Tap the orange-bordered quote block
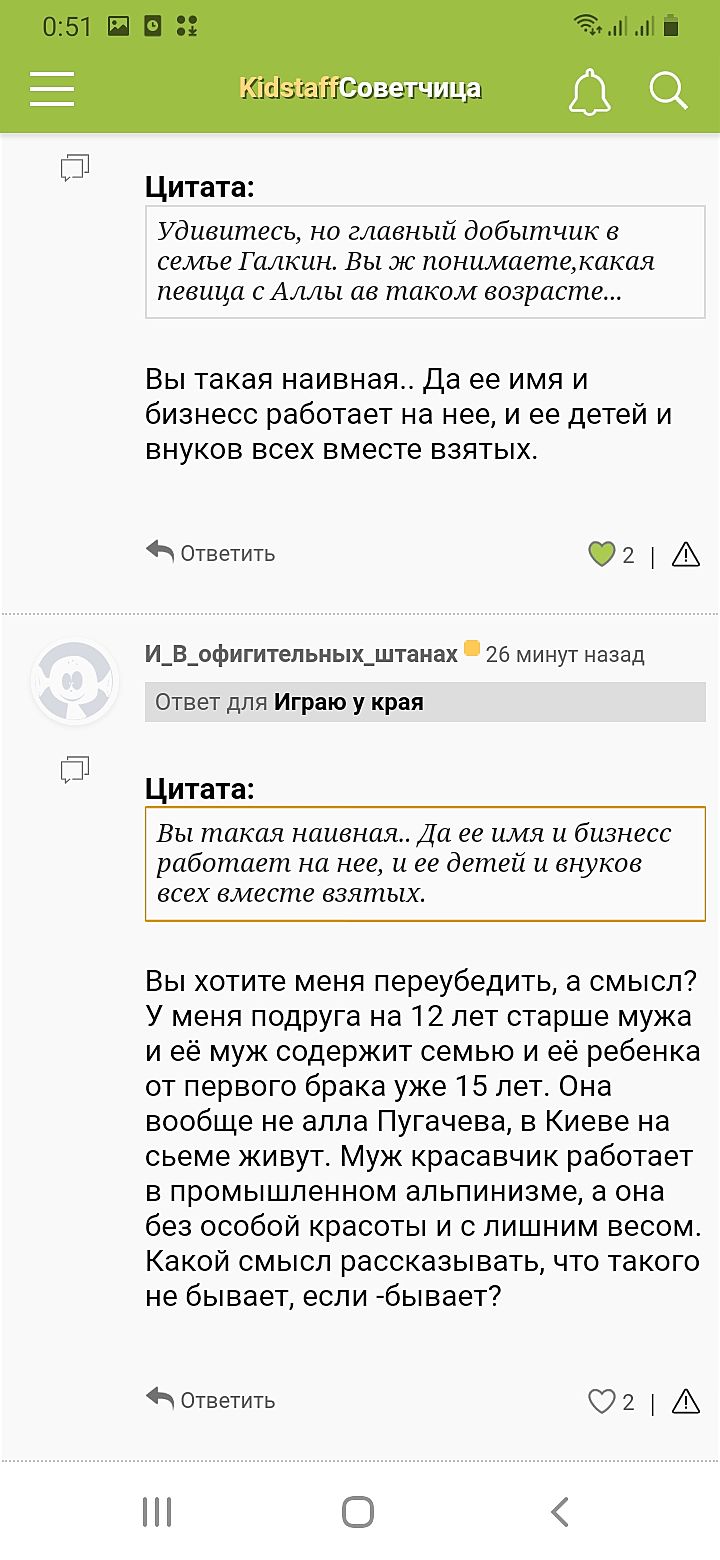The width and height of the screenshot is (720, 1560). pyautogui.click(x=425, y=863)
